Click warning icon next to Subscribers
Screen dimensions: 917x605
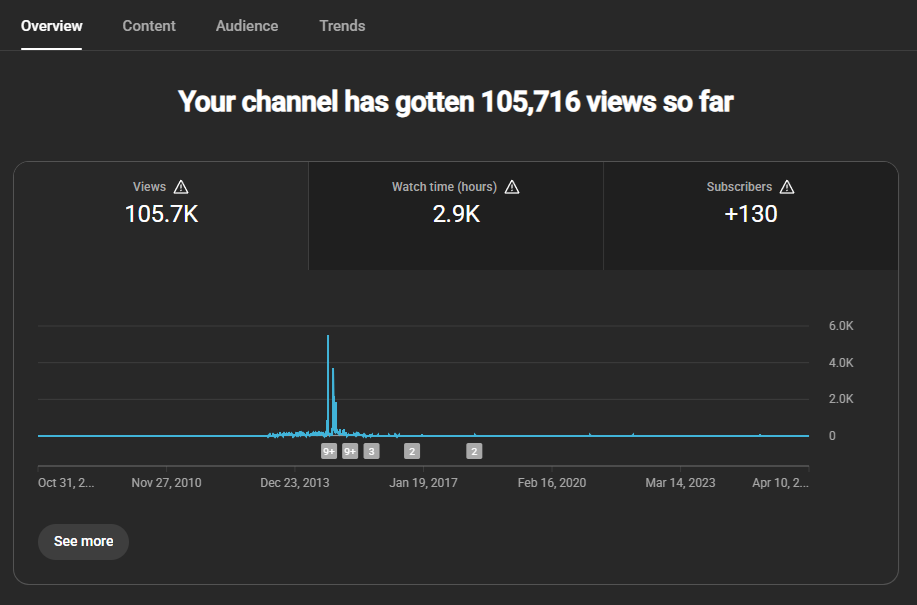[787, 187]
